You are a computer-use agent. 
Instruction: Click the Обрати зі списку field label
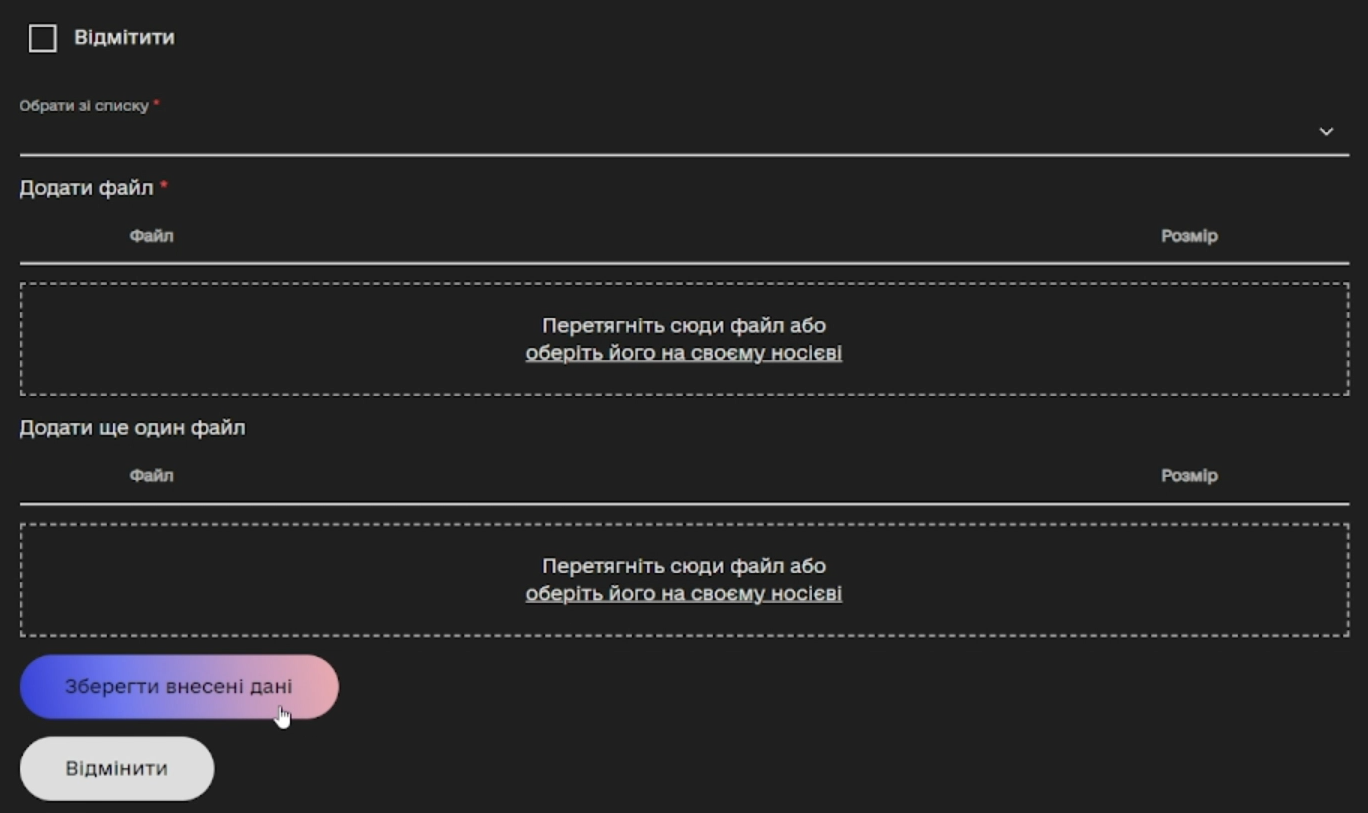click(89, 106)
